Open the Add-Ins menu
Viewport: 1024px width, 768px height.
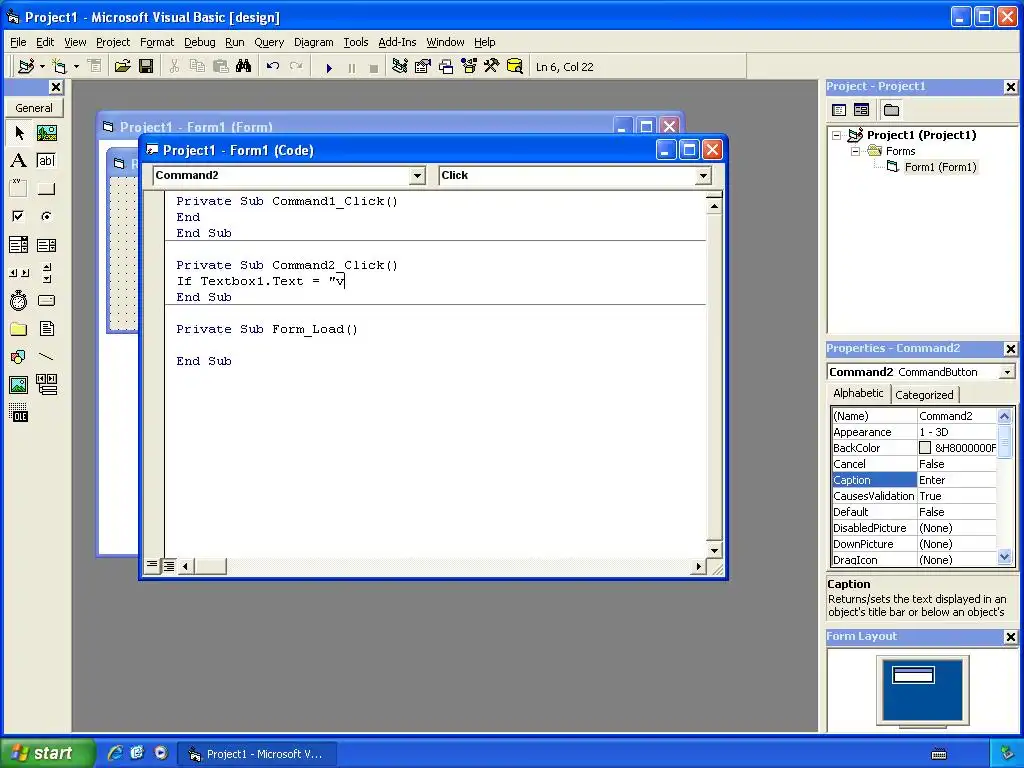coord(397,42)
